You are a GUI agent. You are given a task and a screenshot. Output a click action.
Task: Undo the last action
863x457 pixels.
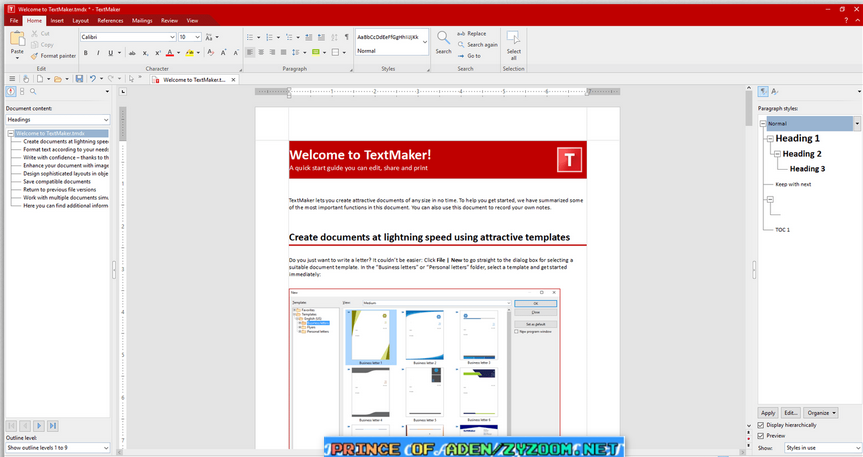click(x=92, y=79)
